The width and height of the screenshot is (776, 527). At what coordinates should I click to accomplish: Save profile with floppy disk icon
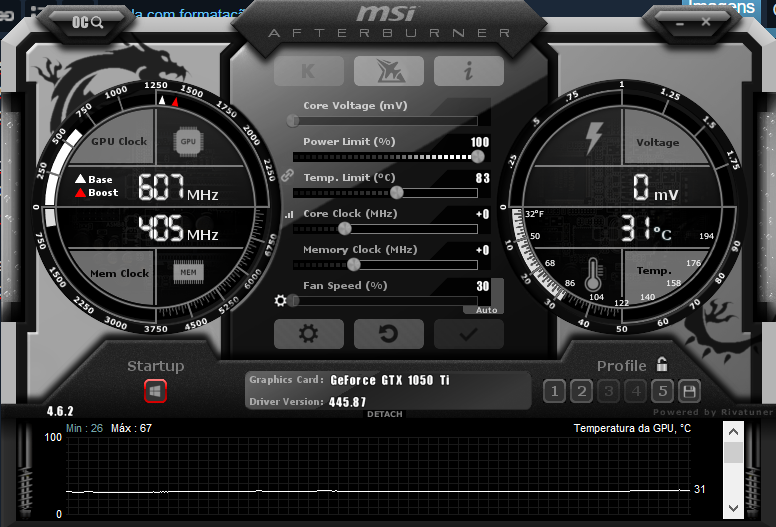pos(689,391)
